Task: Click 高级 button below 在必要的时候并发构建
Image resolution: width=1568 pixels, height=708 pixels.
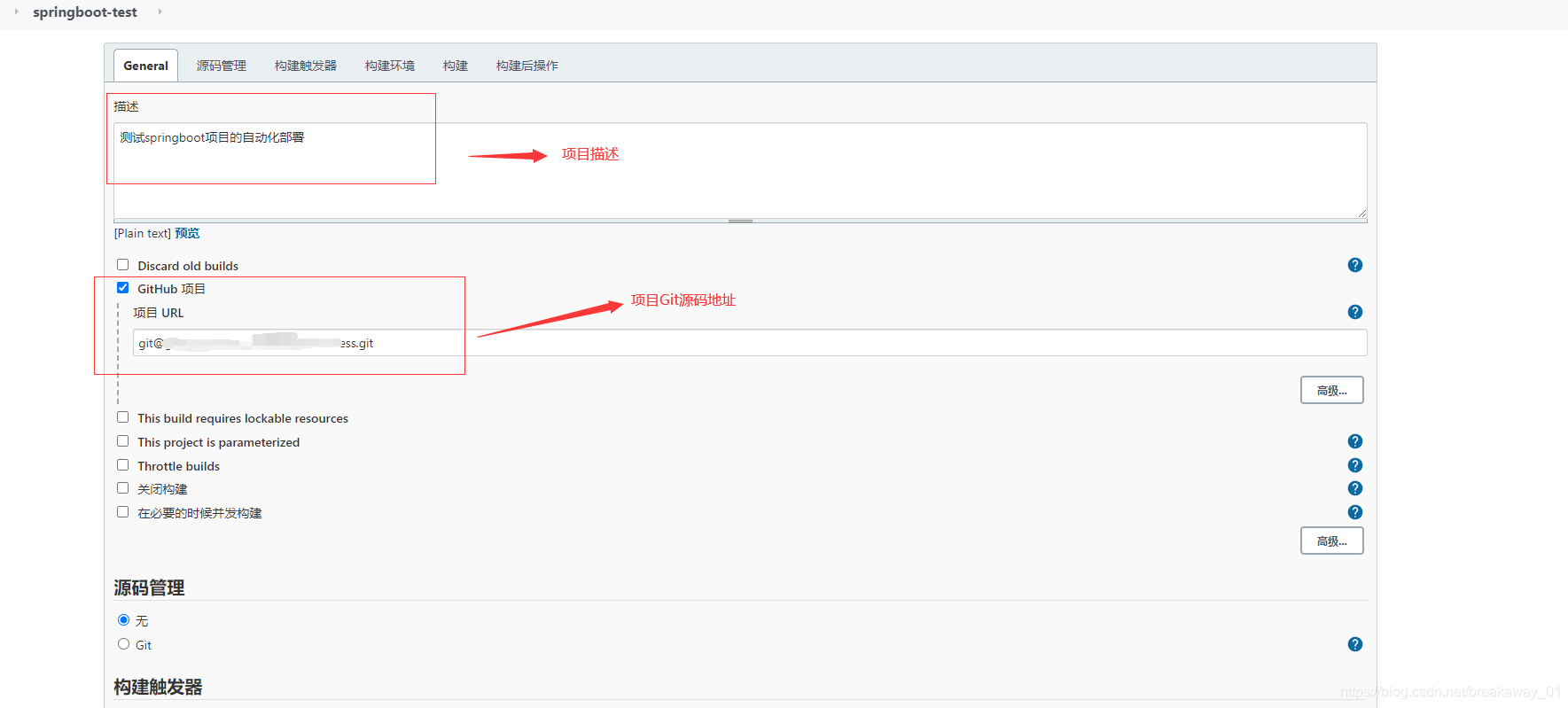Action: point(1331,541)
